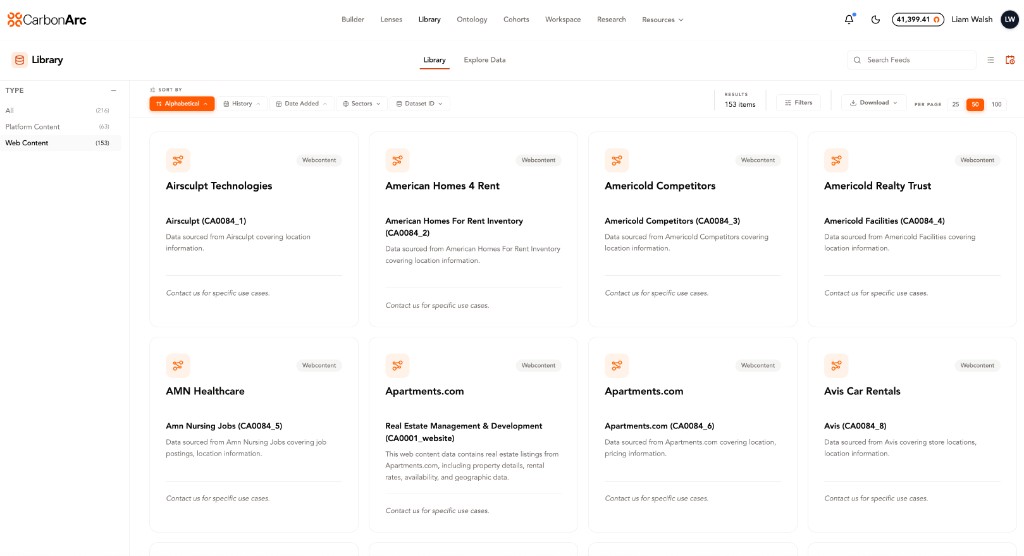
Task: Open the Ontology menu
Action: click(x=472, y=20)
